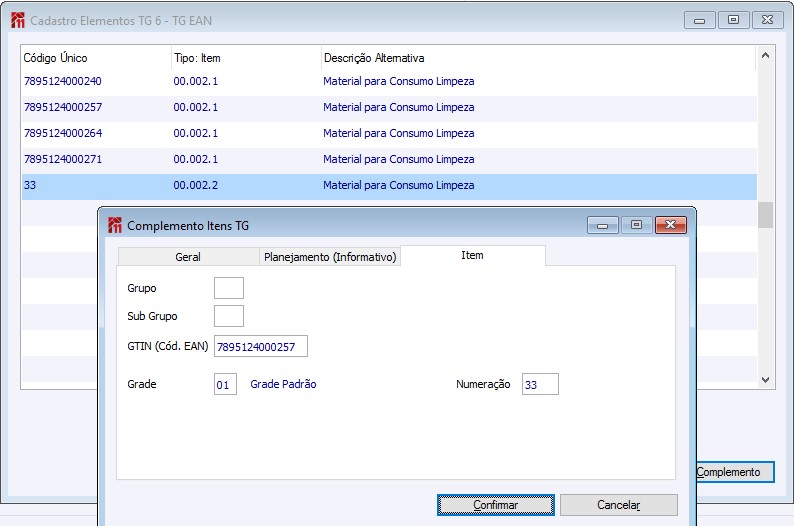The image size is (794, 526).
Task: Click into the Sub Grupo field
Action: click(x=229, y=316)
